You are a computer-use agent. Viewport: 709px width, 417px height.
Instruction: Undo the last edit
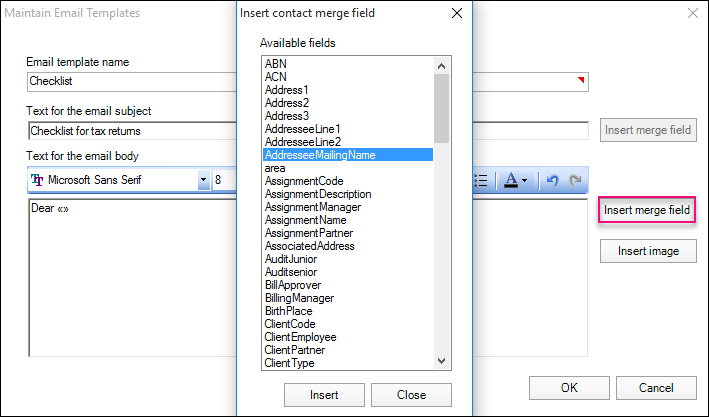point(552,180)
